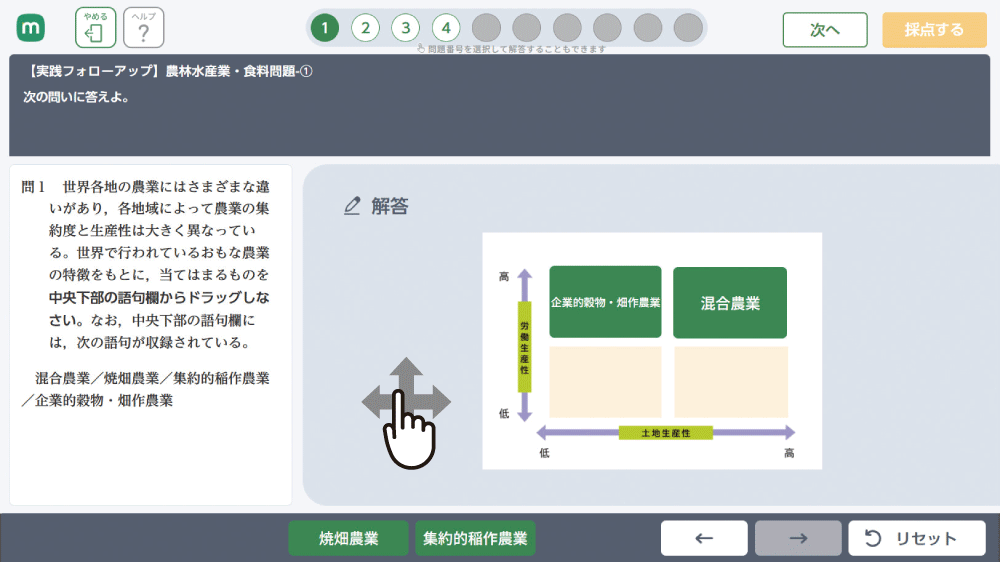Click the left arrow undo button
The width and height of the screenshot is (1000, 562).
pyautogui.click(x=704, y=538)
